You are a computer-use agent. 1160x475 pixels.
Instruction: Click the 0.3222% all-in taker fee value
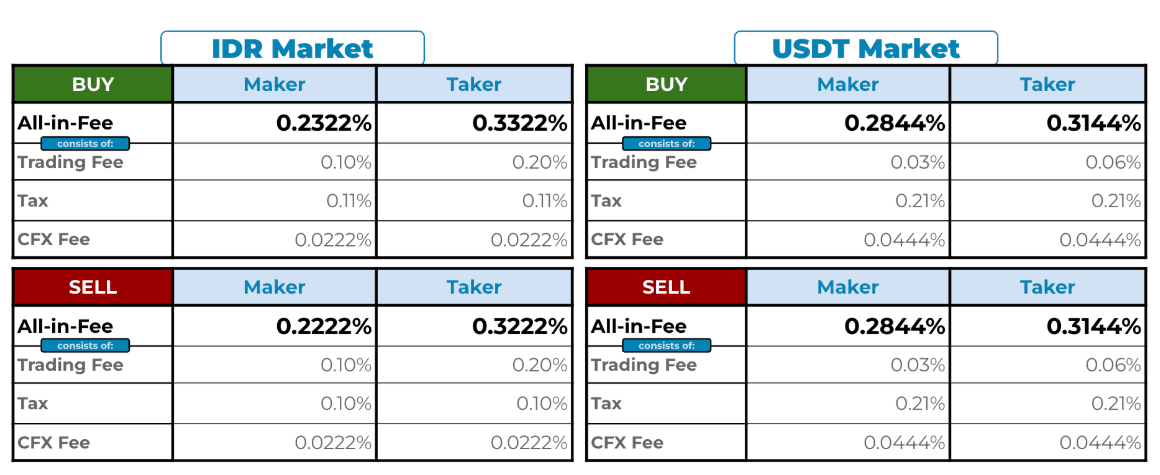click(x=520, y=327)
